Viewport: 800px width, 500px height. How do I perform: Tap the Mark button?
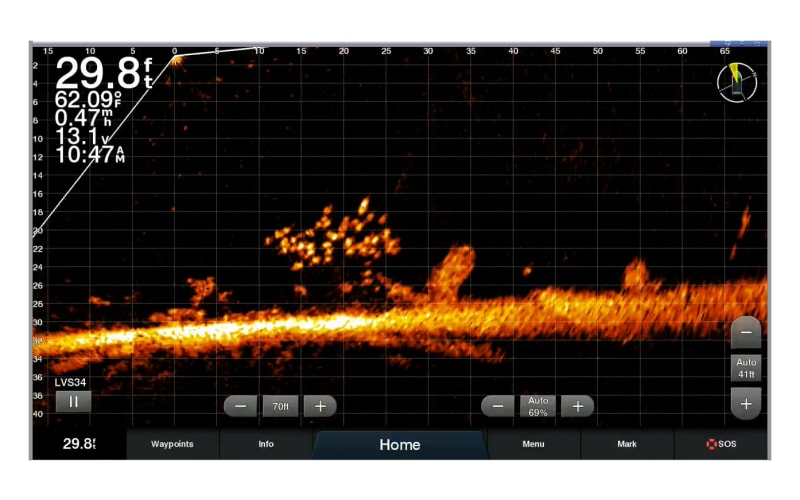tap(627, 444)
